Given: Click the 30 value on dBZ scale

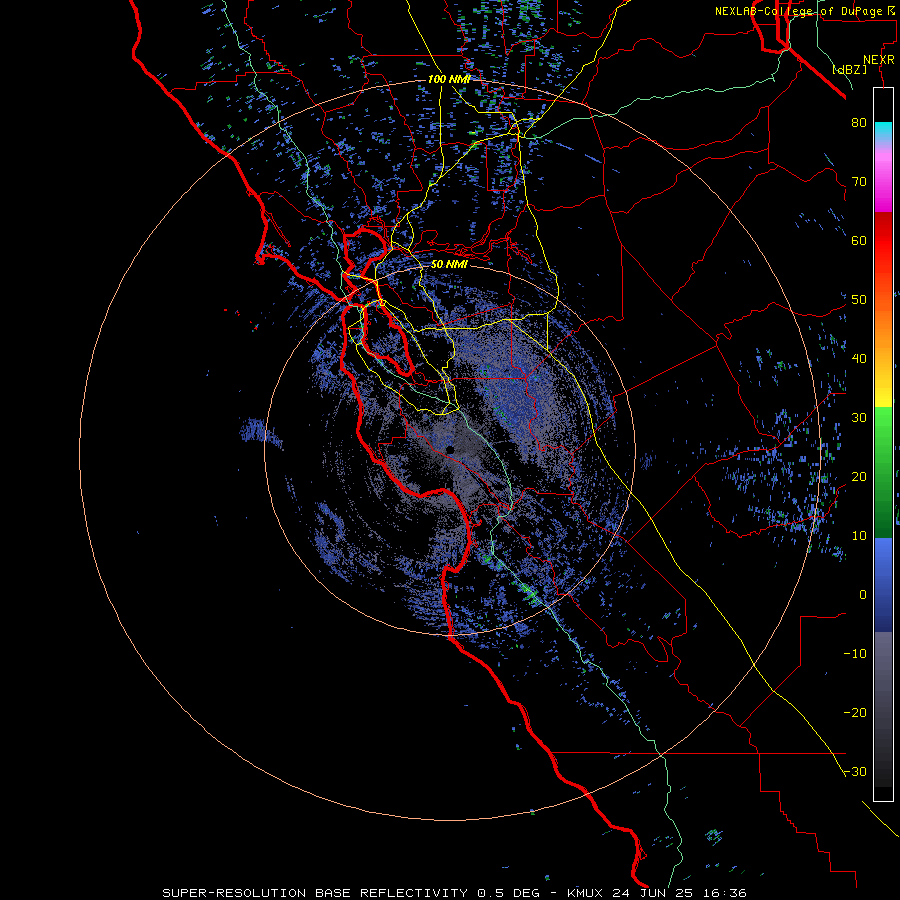Looking at the screenshot, I should tap(859, 418).
